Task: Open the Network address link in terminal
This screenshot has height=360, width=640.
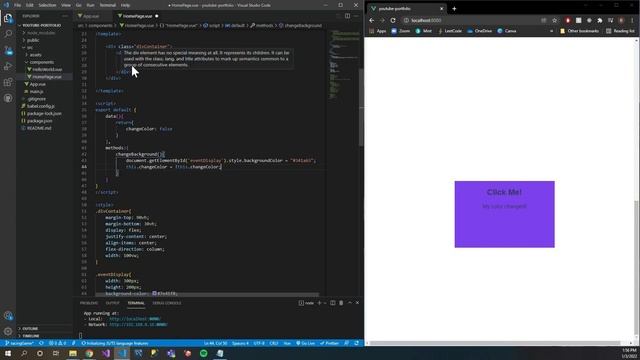Action: pos(138,324)
